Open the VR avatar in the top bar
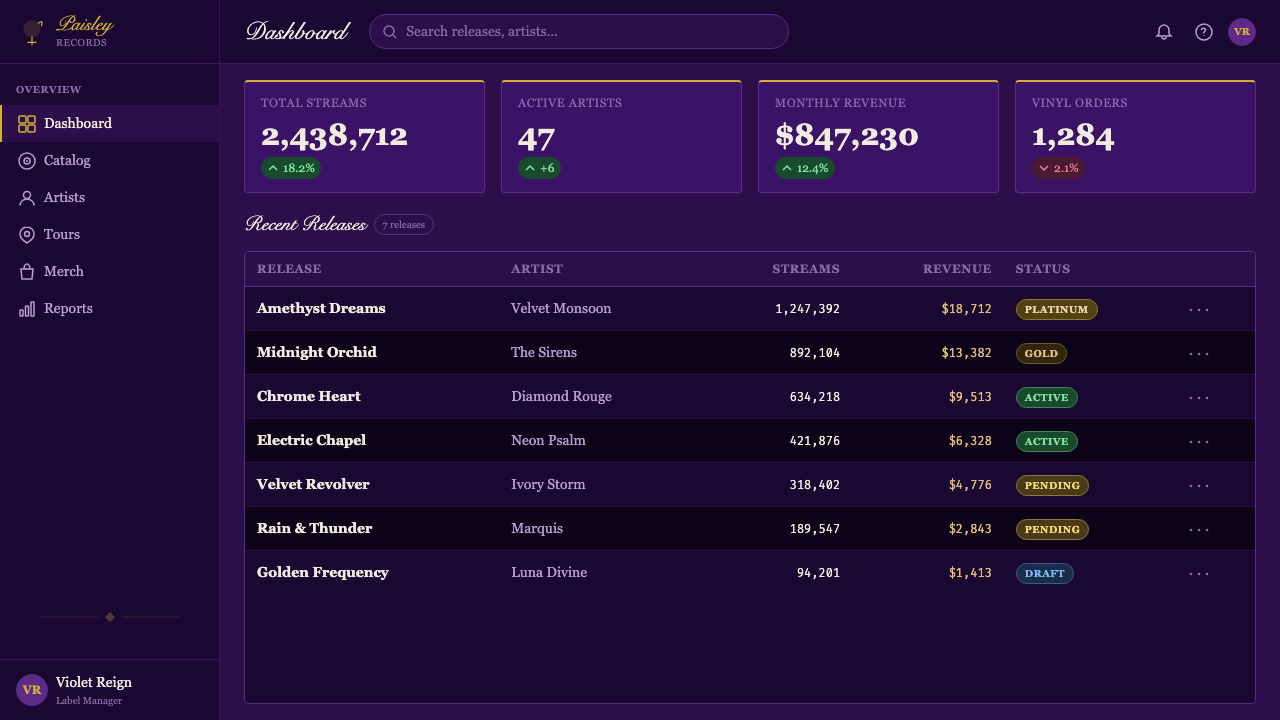Image resolution: width=1280 pixels, height=720 pixels. point(1242,32)
